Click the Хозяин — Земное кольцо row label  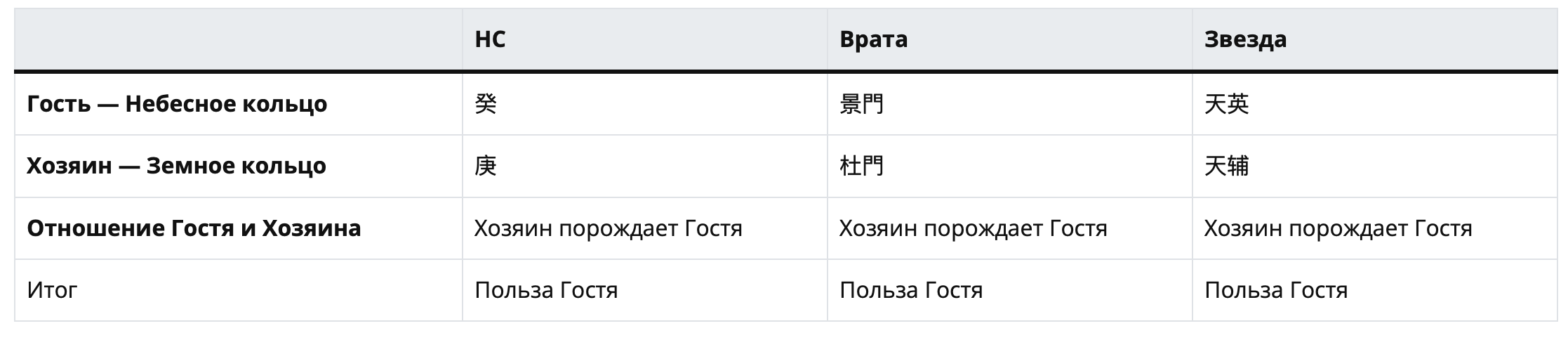point(176,166)
